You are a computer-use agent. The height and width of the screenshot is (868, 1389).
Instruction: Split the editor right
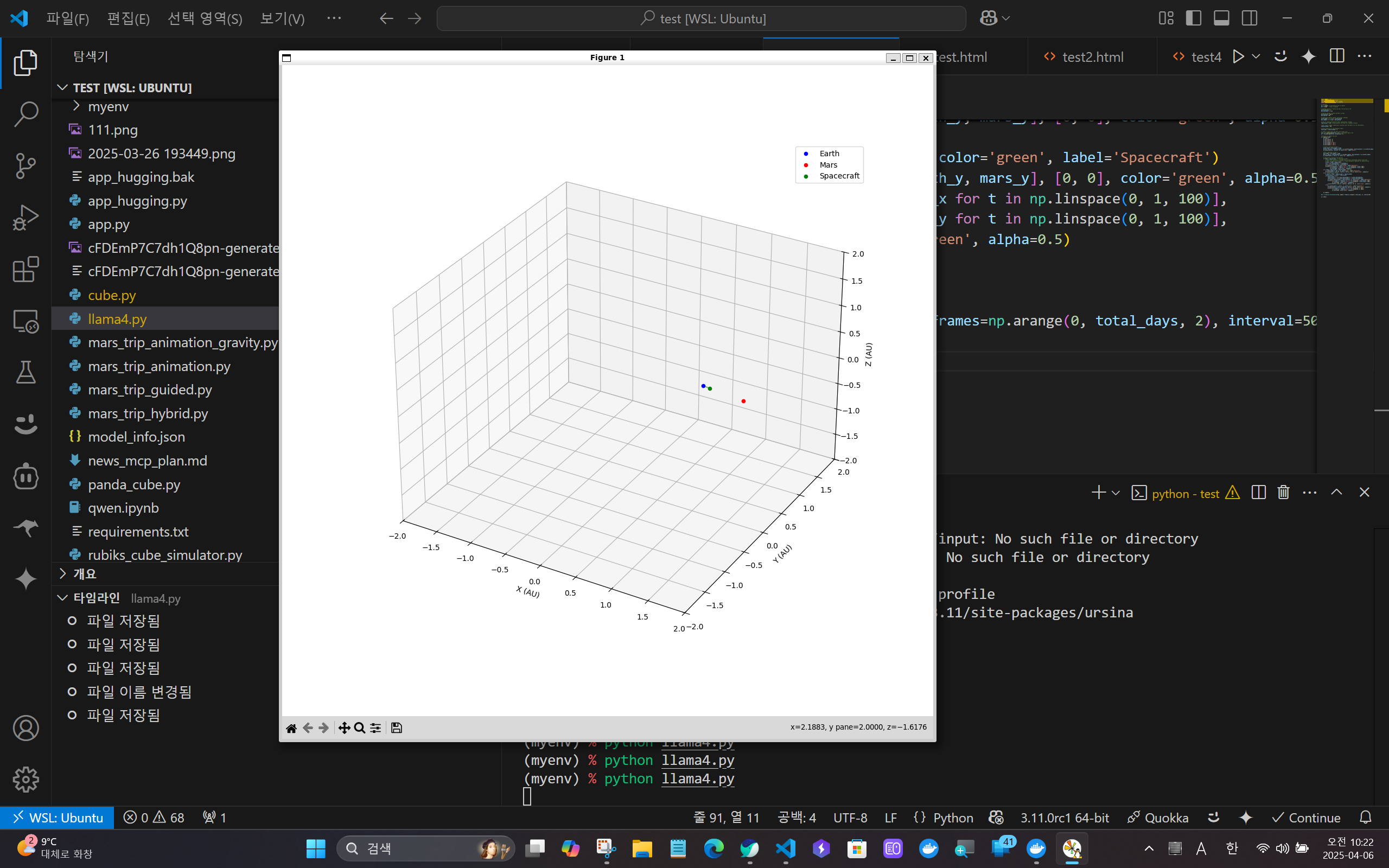[x=1337, y=56]
